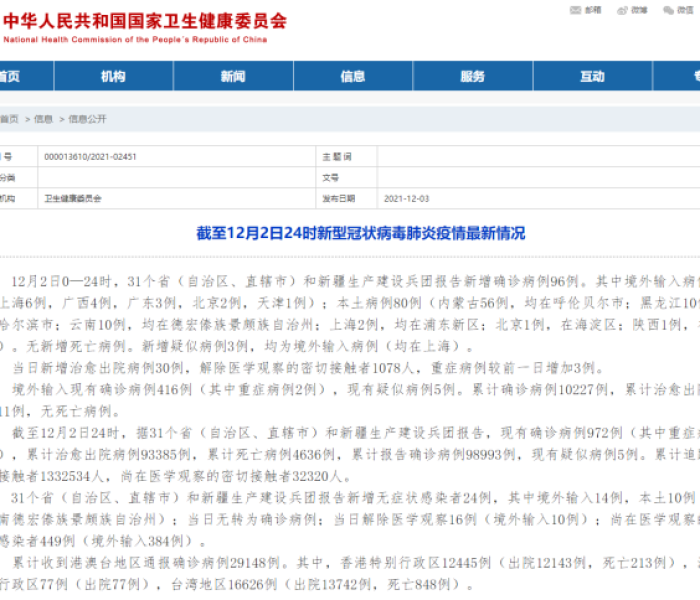Image resolution: width=700 pixels, height=600 pixels.
Task: Open the 机构 navigation menu
Action: click(113, 76)
